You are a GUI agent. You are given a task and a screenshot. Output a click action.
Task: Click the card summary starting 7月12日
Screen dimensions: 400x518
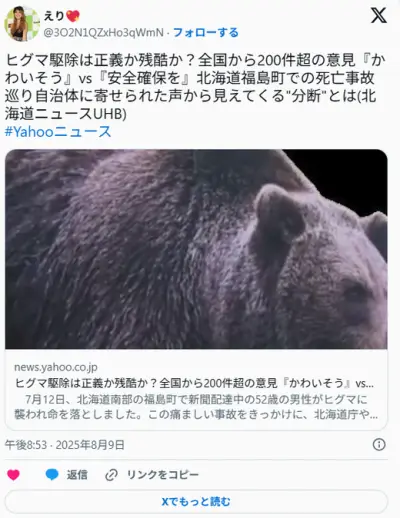point(196,407)
